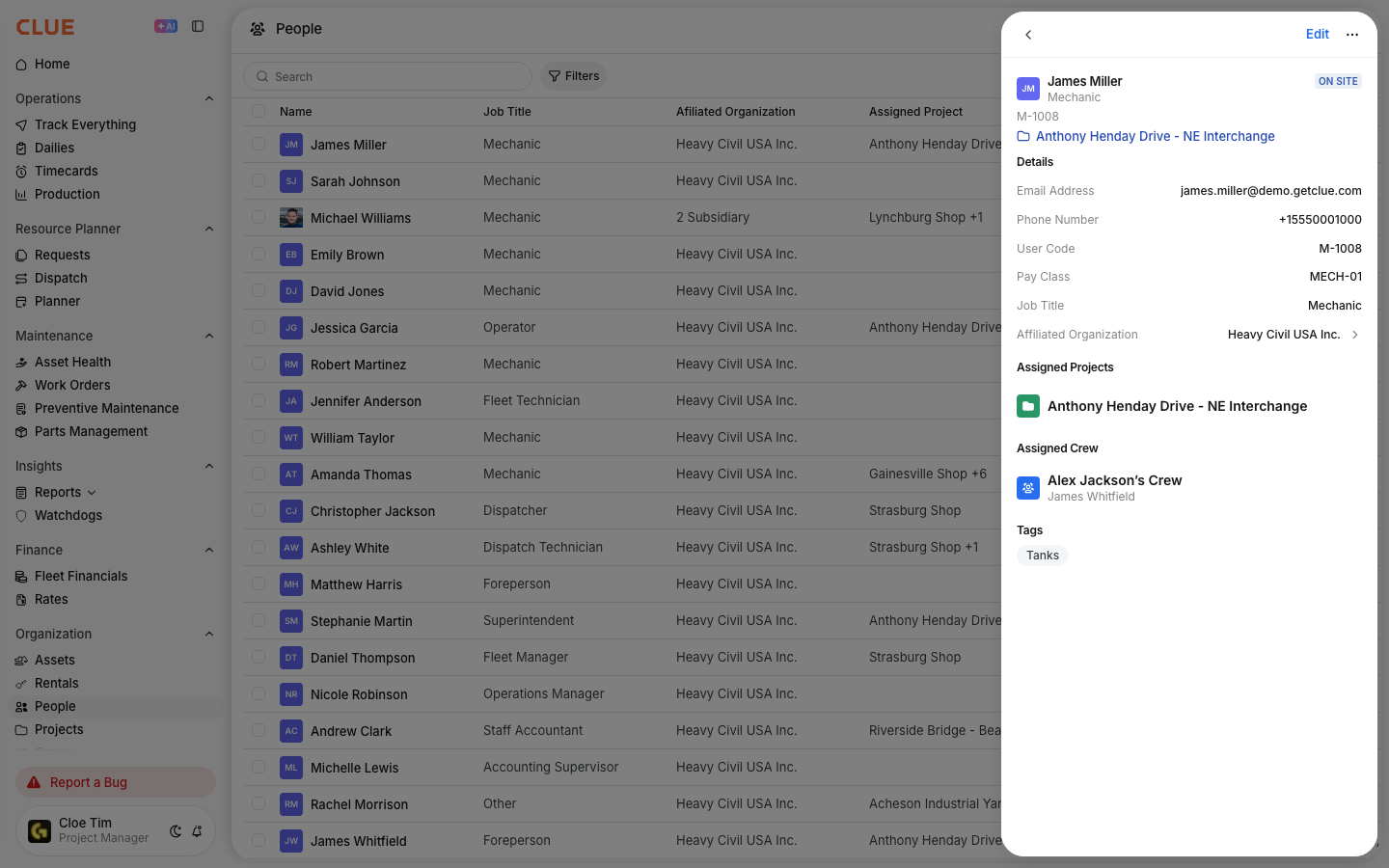Collapse the Maintenance section chevron
Screen dimensions: 1389x868
pyautogui.click(x=209, y=336)
